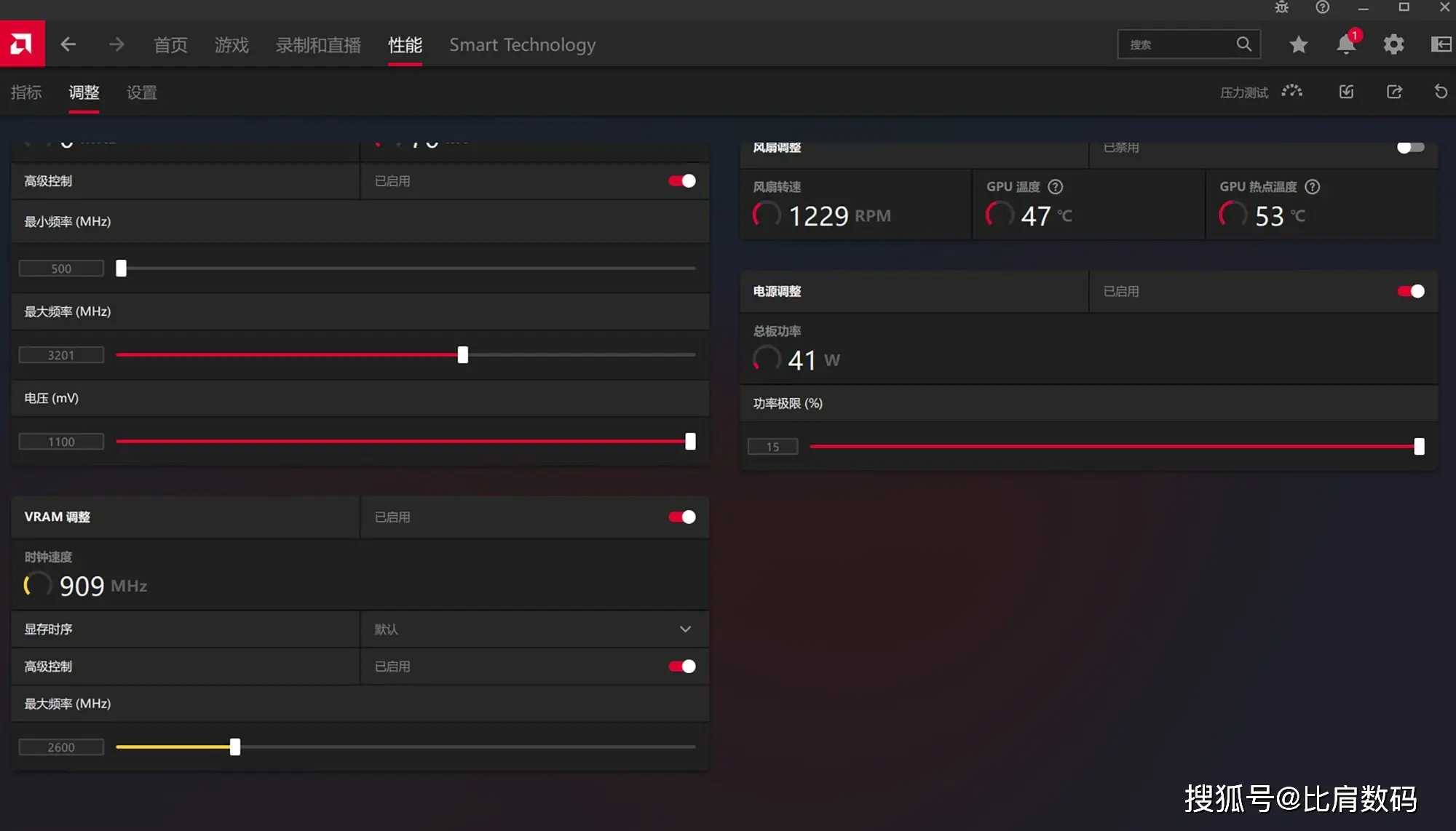1456x831 pixels.
Task: Click the 电压 slider handle
Action: pos(690,442)
